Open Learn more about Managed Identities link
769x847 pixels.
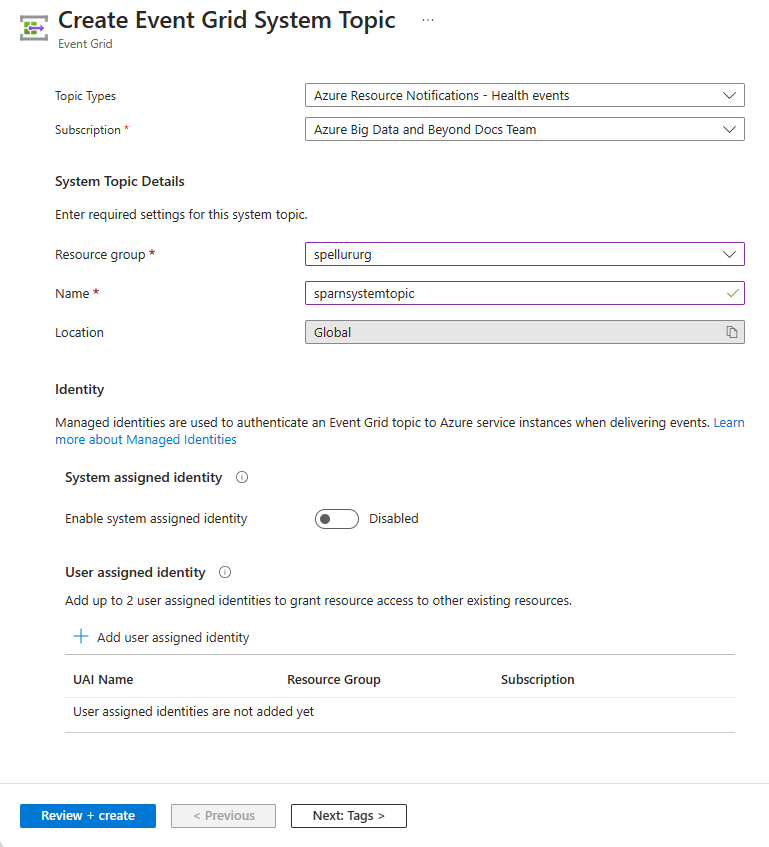coord(146,439)
